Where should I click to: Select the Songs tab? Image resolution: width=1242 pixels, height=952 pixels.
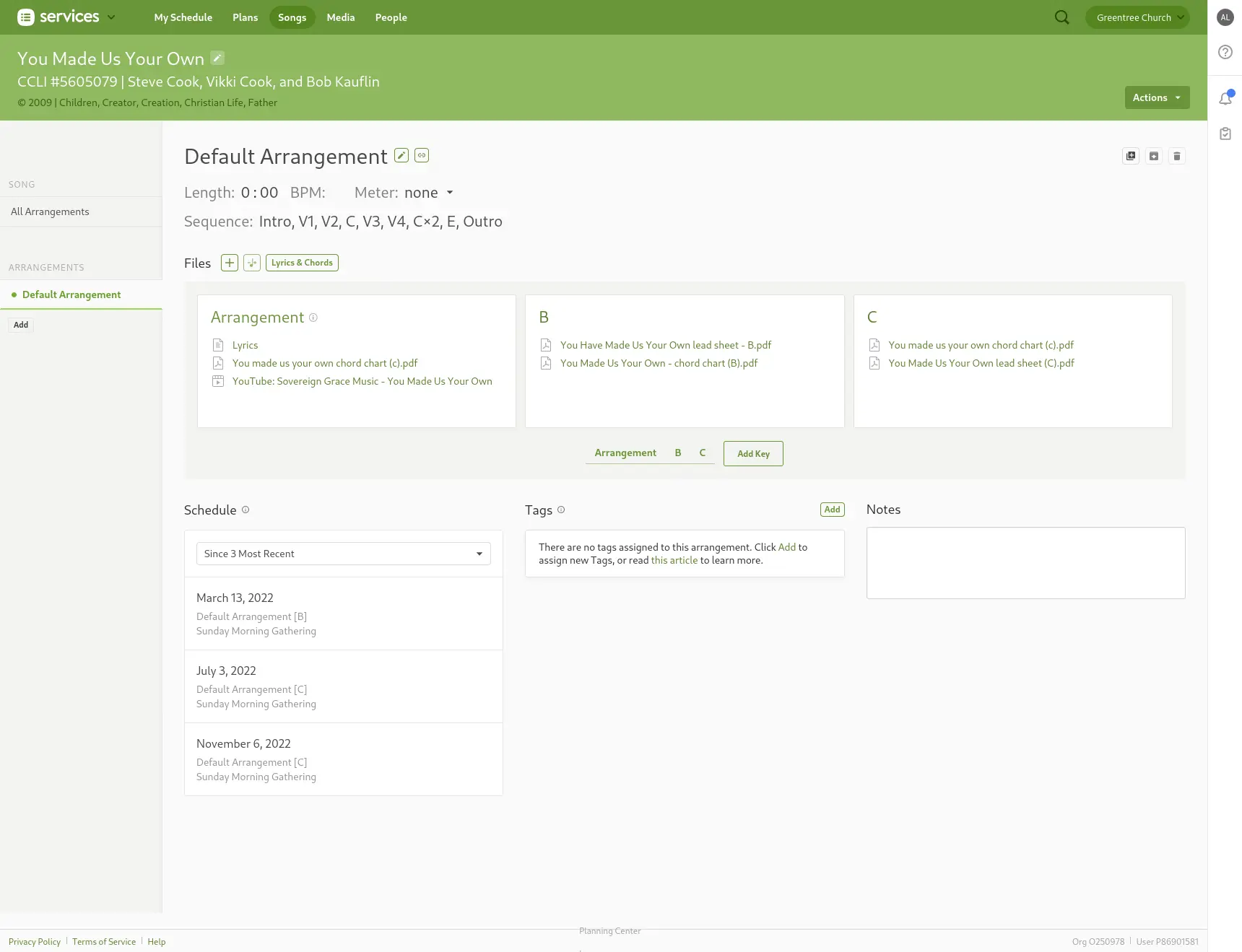(x=292, y=17)
